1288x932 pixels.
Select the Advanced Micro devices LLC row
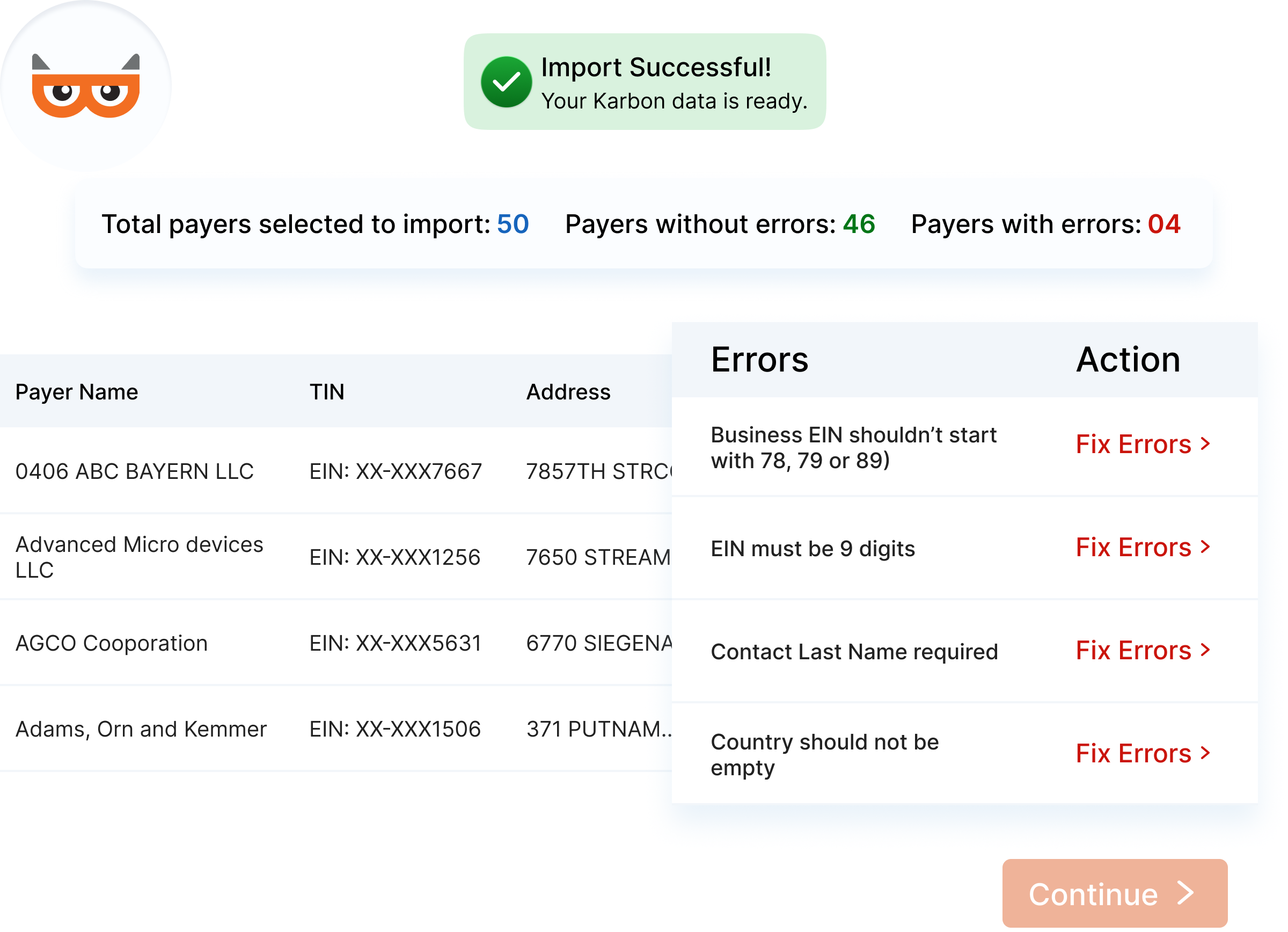tap(139, 557)
